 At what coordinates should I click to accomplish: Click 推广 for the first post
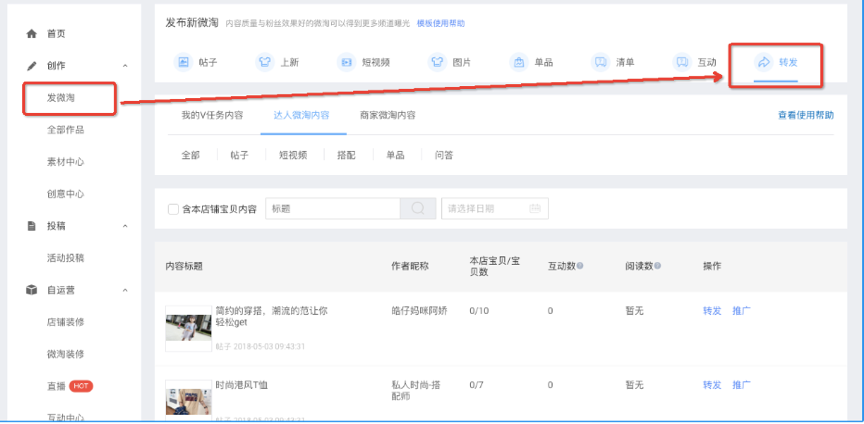click(741, 311)
